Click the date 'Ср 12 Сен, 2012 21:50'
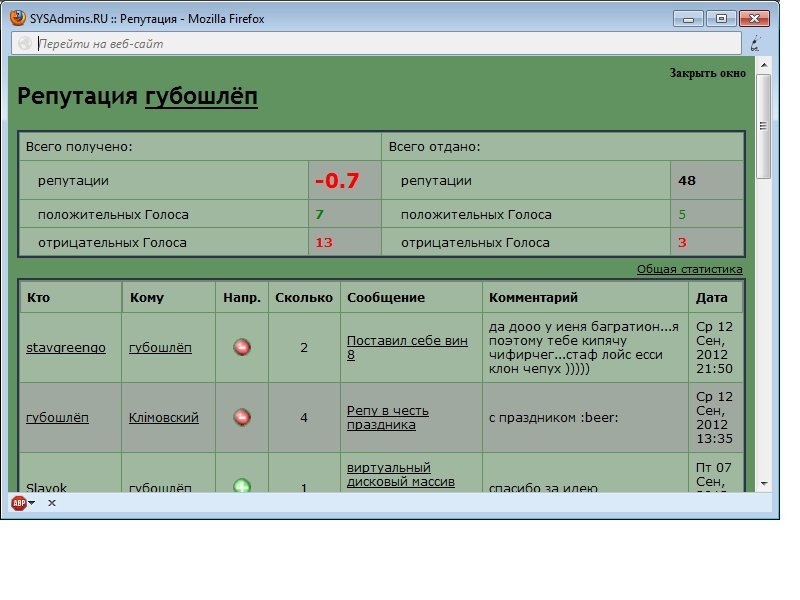Screen dimensions: 800x600 coord(714,347)
